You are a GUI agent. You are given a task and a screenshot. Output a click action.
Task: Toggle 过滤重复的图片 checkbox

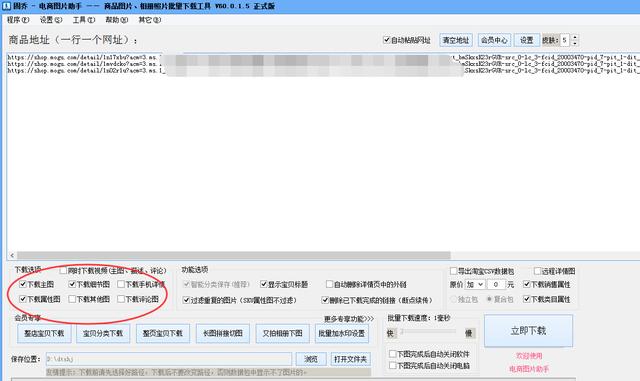(186, 300)
